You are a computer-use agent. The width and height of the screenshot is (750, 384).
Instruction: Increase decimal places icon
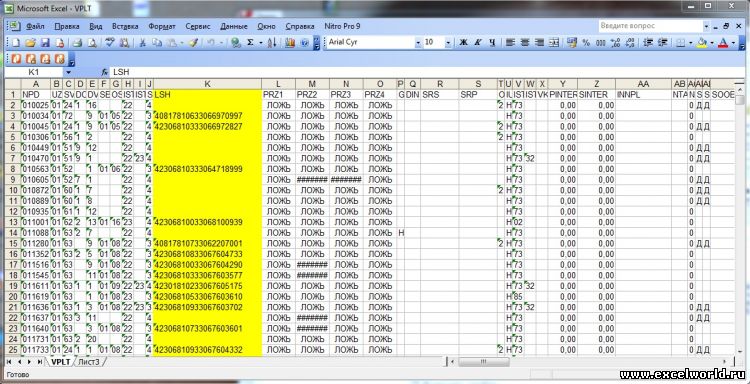tap(616, 43)
